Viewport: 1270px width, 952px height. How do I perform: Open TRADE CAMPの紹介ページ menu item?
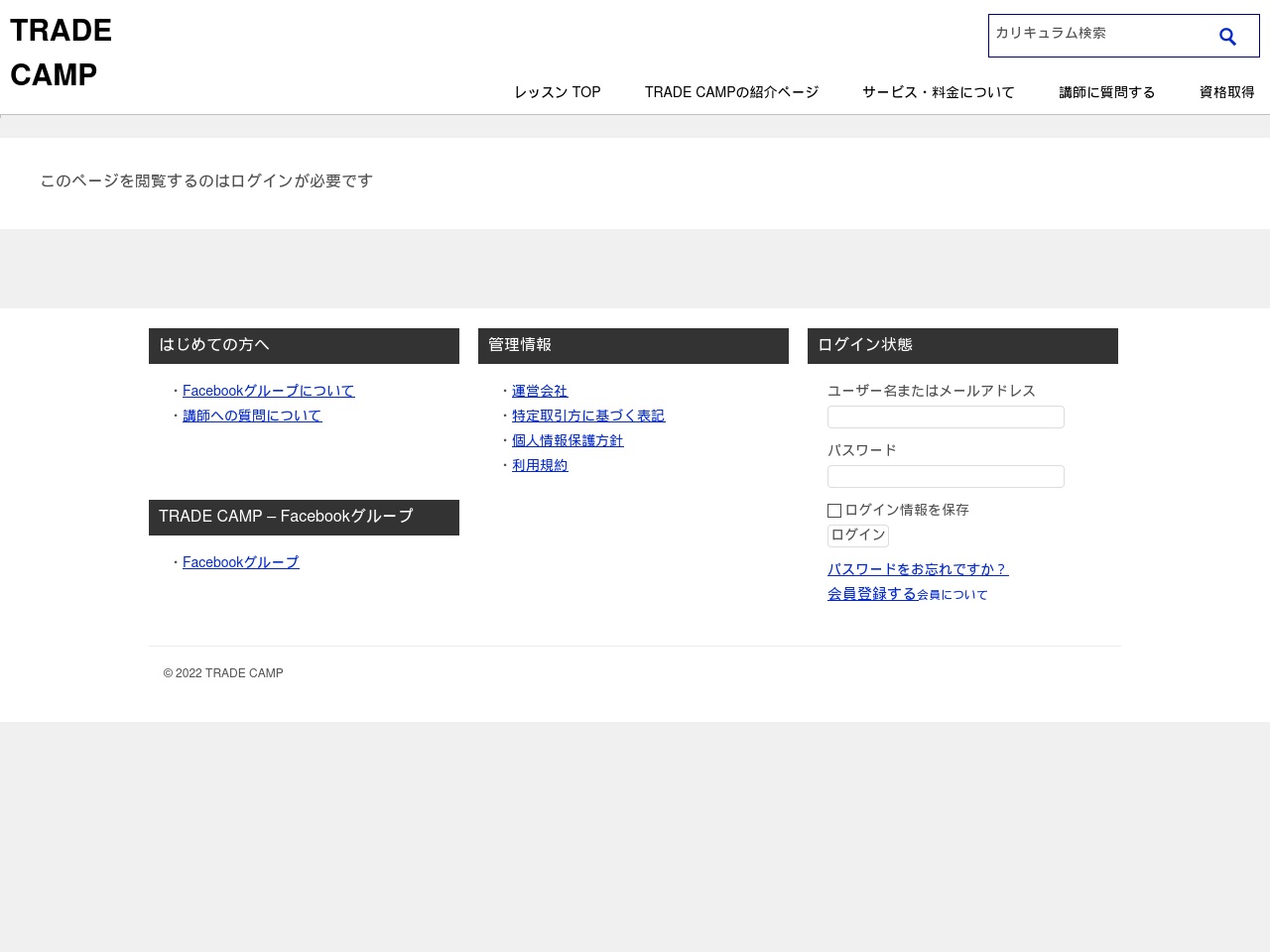point(731,92)
